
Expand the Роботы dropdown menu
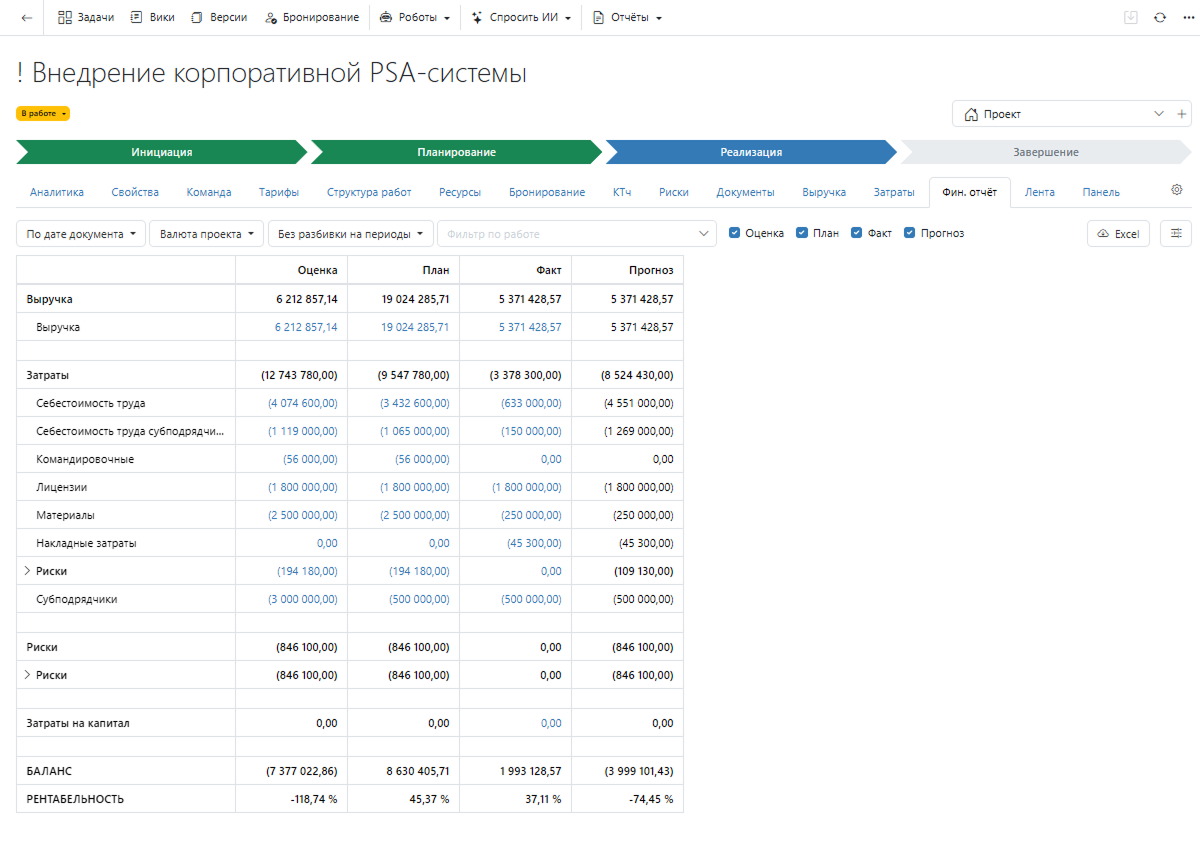(414, 18)
